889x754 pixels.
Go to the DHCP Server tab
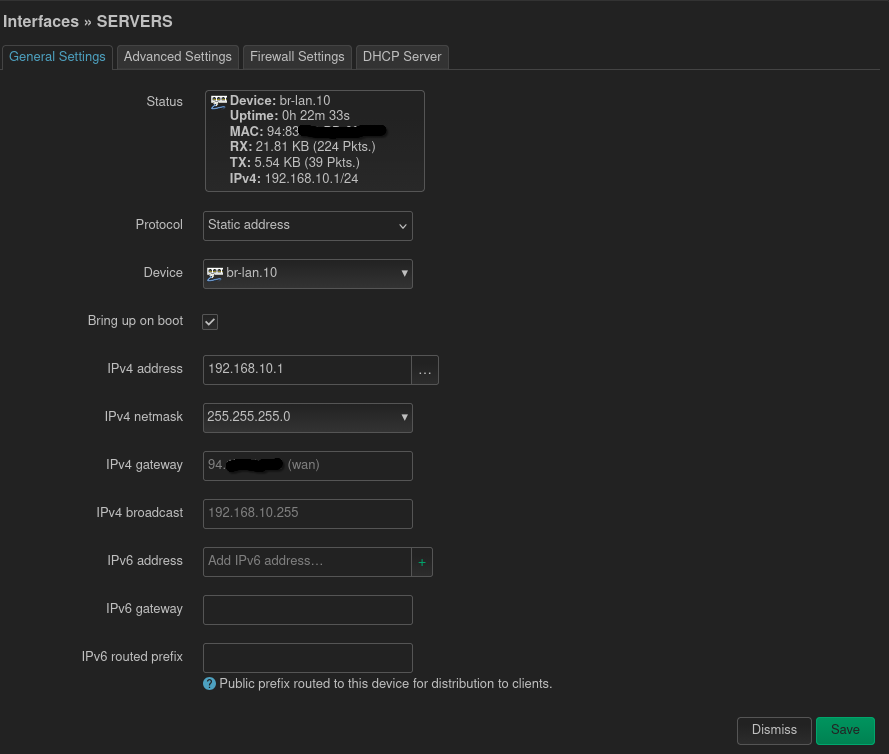click(x=402, y=57)
